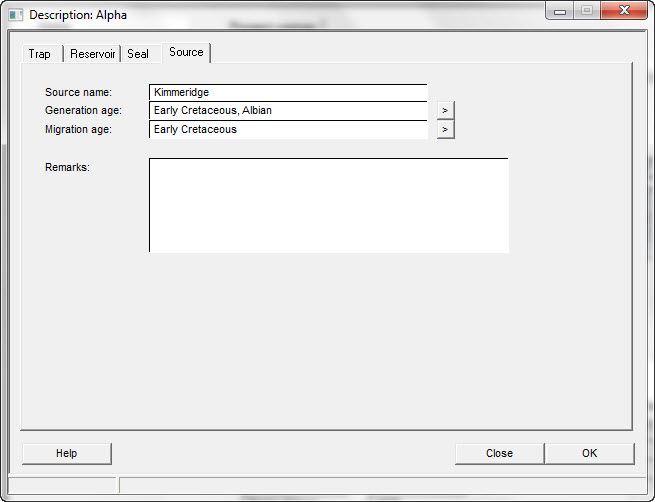The height and width of the screenshot is (502, 655).
Task: Open the Reservoir tab
Action: pos(93,54)
